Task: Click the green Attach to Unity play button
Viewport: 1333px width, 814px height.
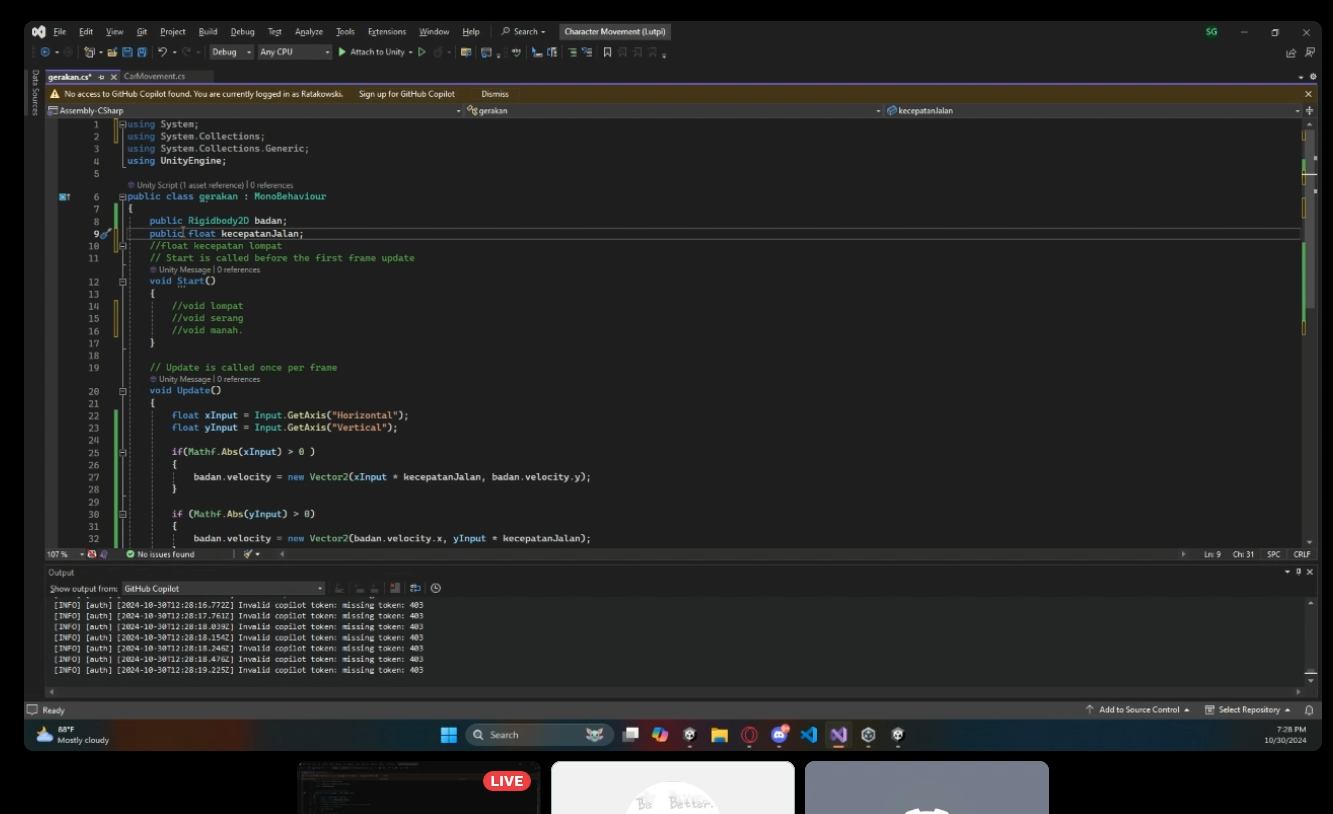Action: click(342, 52)
